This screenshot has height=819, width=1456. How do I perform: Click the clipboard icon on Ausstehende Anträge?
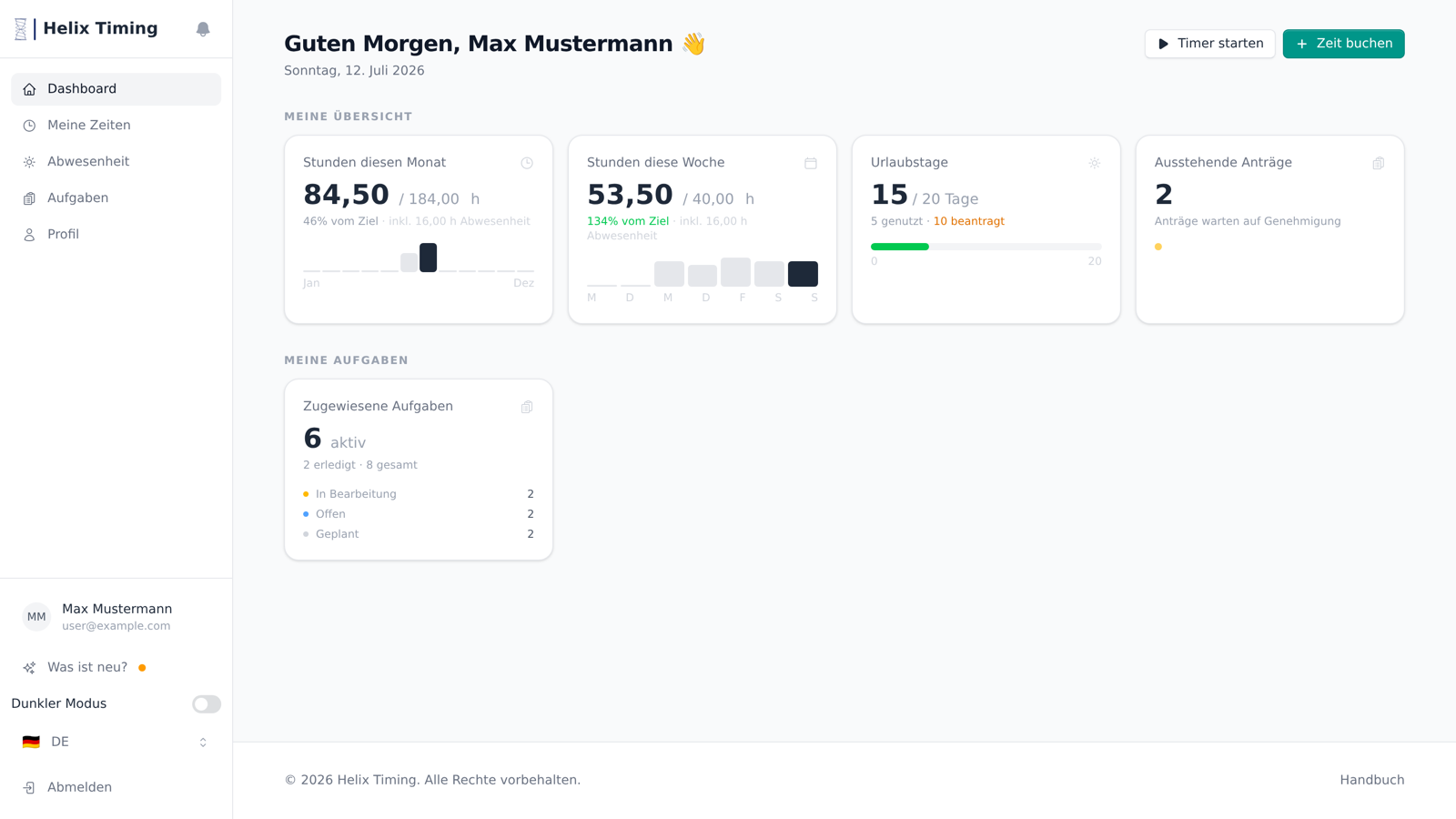coord(1379,163)
